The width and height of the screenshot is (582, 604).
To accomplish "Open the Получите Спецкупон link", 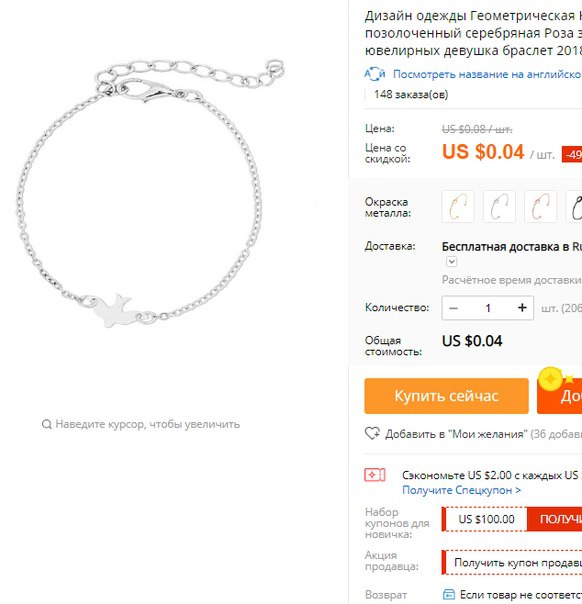I will click(x=461, y=490).
